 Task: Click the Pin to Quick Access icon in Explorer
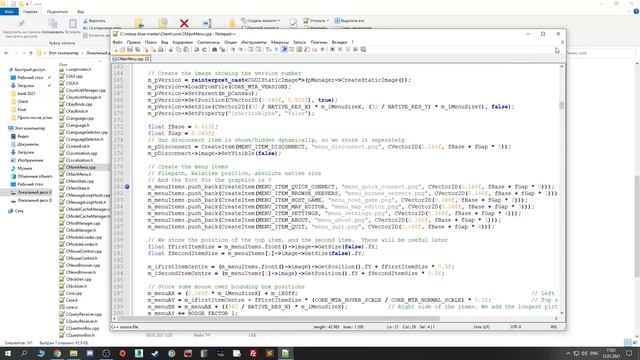coord(22,23)
